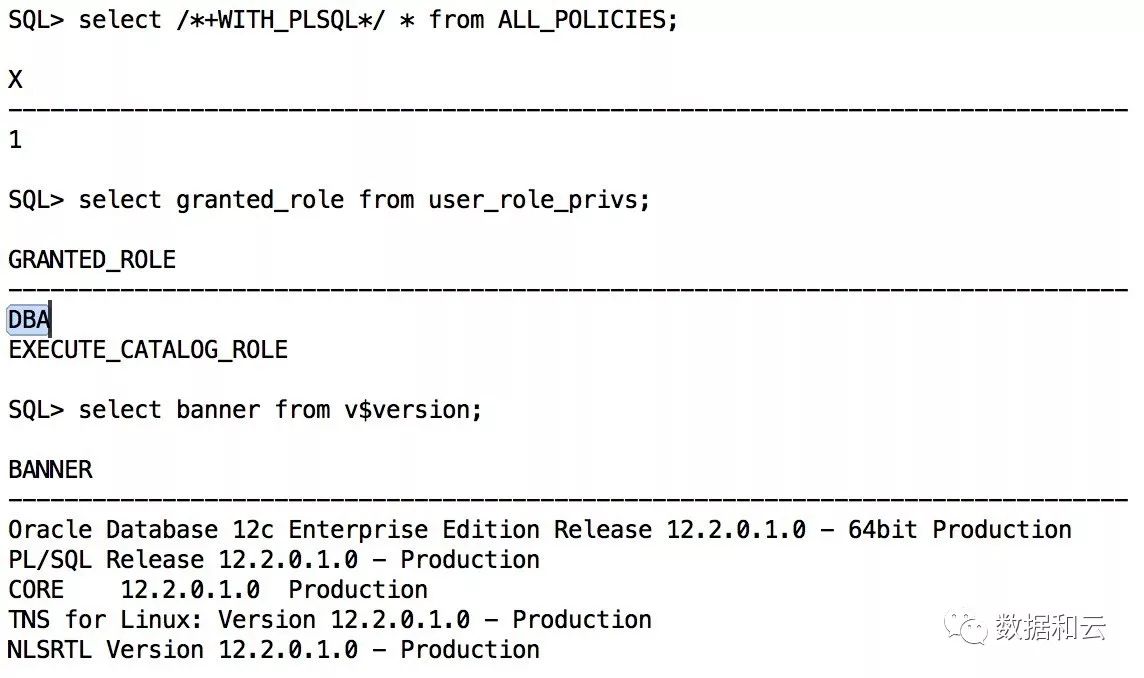Viewport: 1144px width, 678px height.
Task: Click the result value 1 under X
Action: point(15,140)
